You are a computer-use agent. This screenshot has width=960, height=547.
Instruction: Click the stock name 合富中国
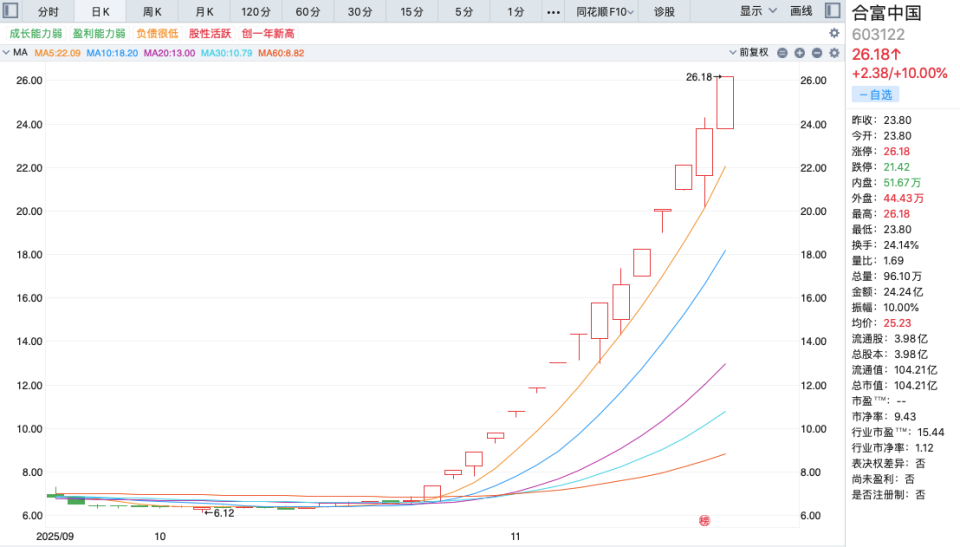(x=886, y=13)
